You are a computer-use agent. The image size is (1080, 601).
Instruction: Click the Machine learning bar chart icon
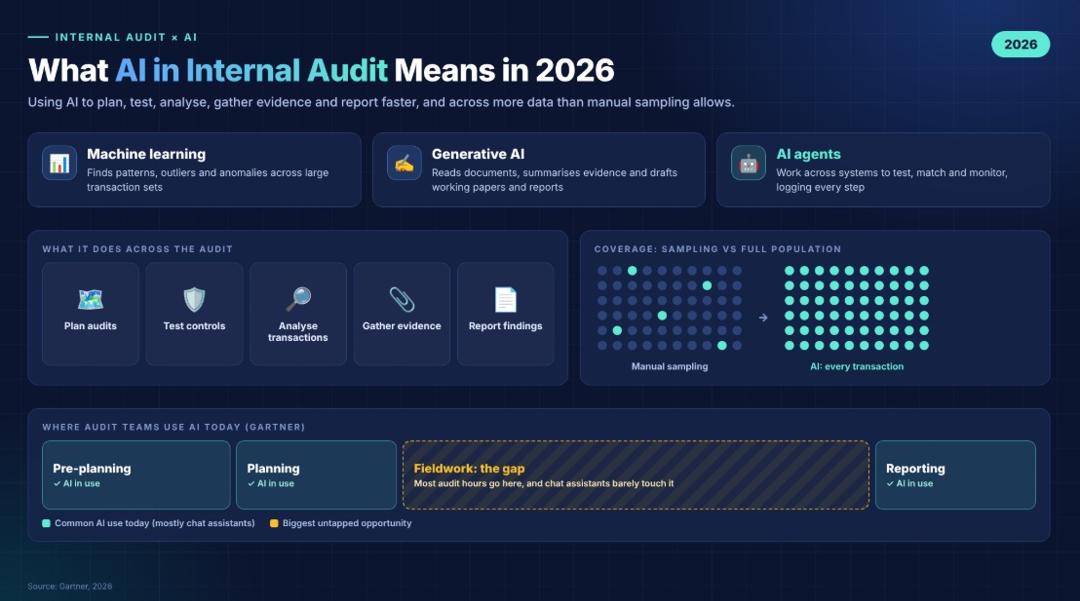tap(59, 163)
